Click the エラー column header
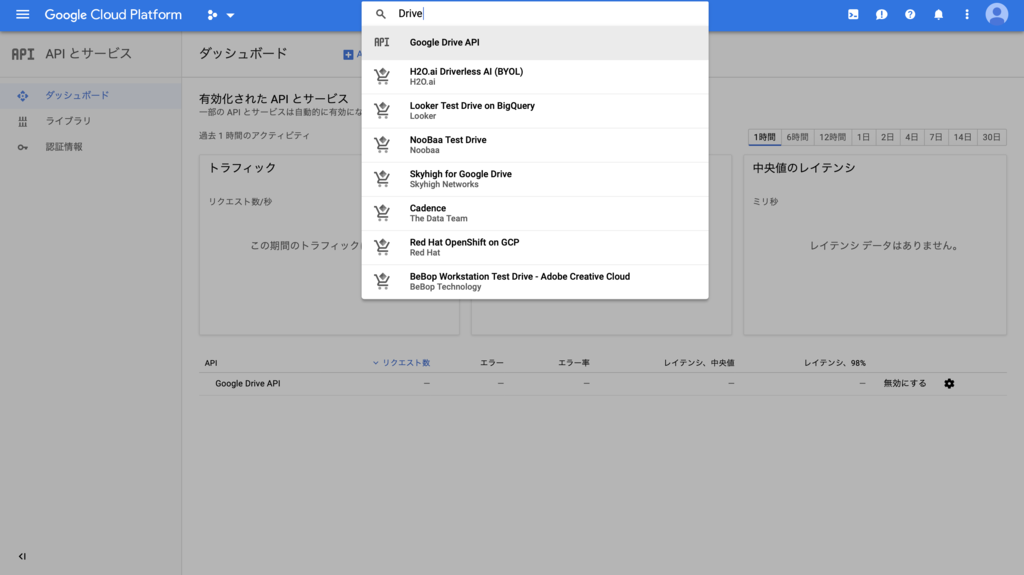Image resolution: width=1024 pixels, height=575 pixels. tap(492, 363)
